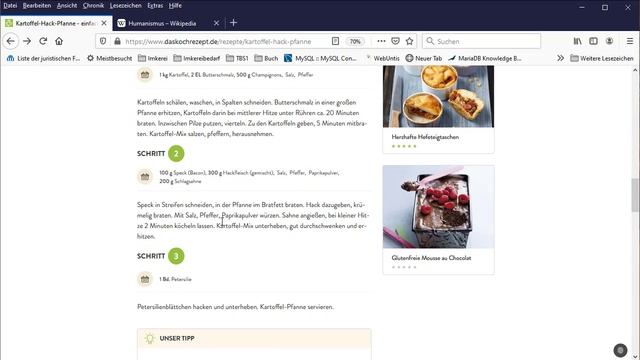The height and width of the screenshot is (360, 640).
Task: Click the Mousse au Chocolat star rating
Action: pos(404,267)
